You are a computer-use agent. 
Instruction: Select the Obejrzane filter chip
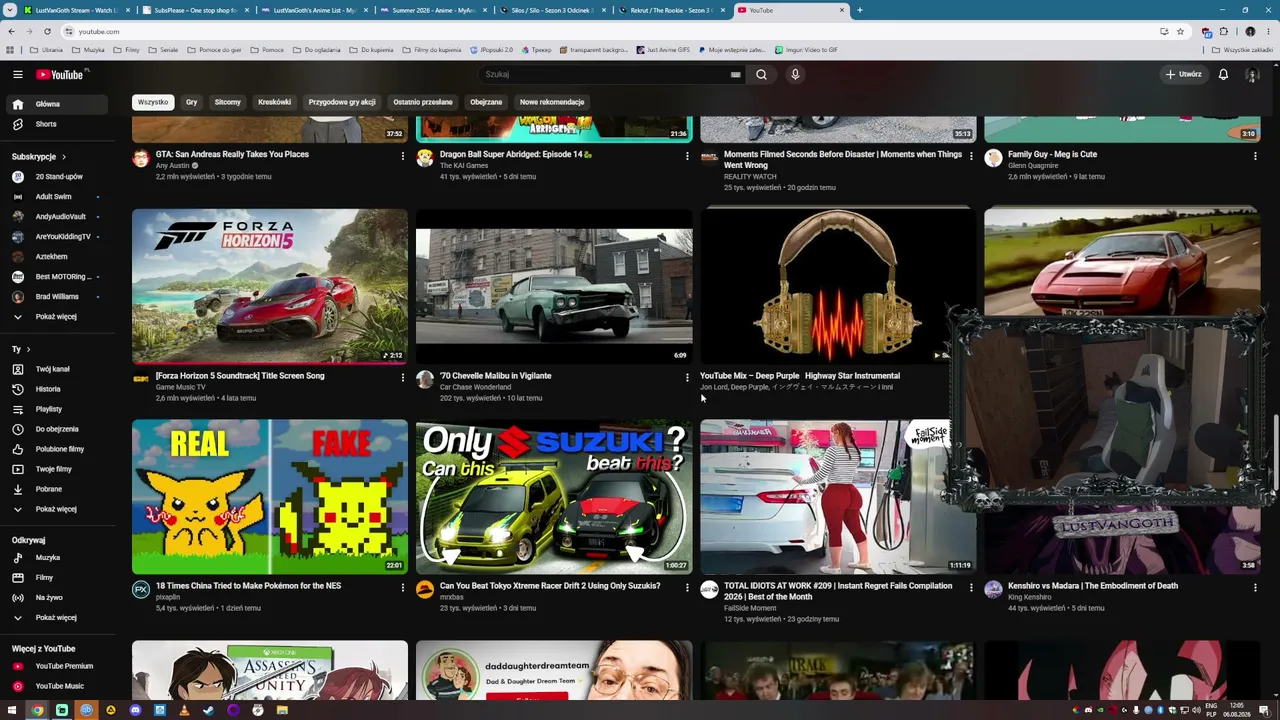pyautogui.click(x=486, y=102)
